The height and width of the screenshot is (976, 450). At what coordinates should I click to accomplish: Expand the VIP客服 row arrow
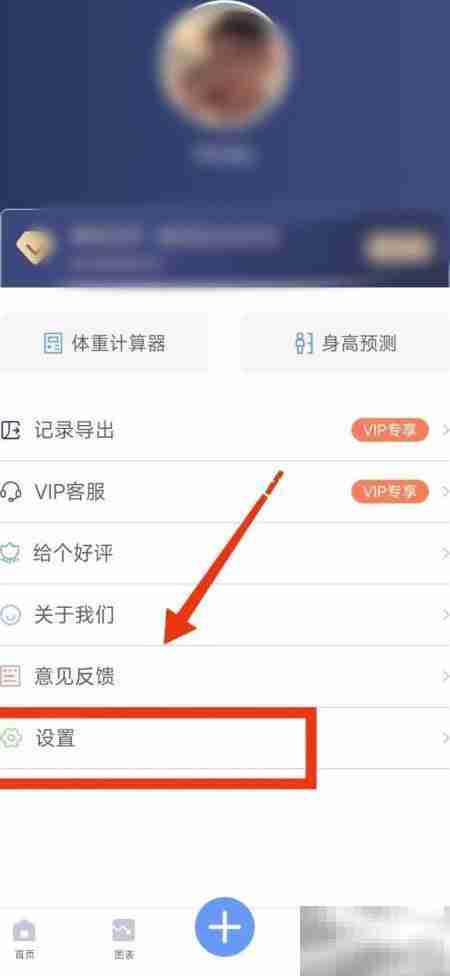pyautogui.click(x=445, y=492)
